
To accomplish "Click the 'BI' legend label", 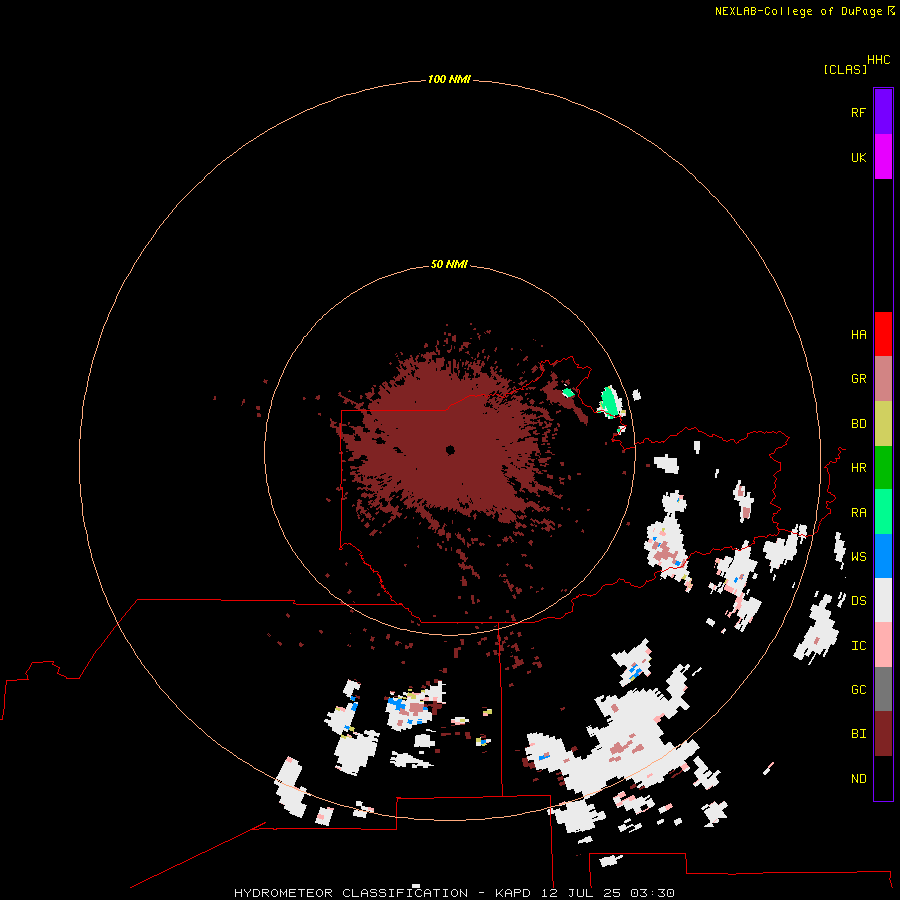I will (x=858, y=734).
